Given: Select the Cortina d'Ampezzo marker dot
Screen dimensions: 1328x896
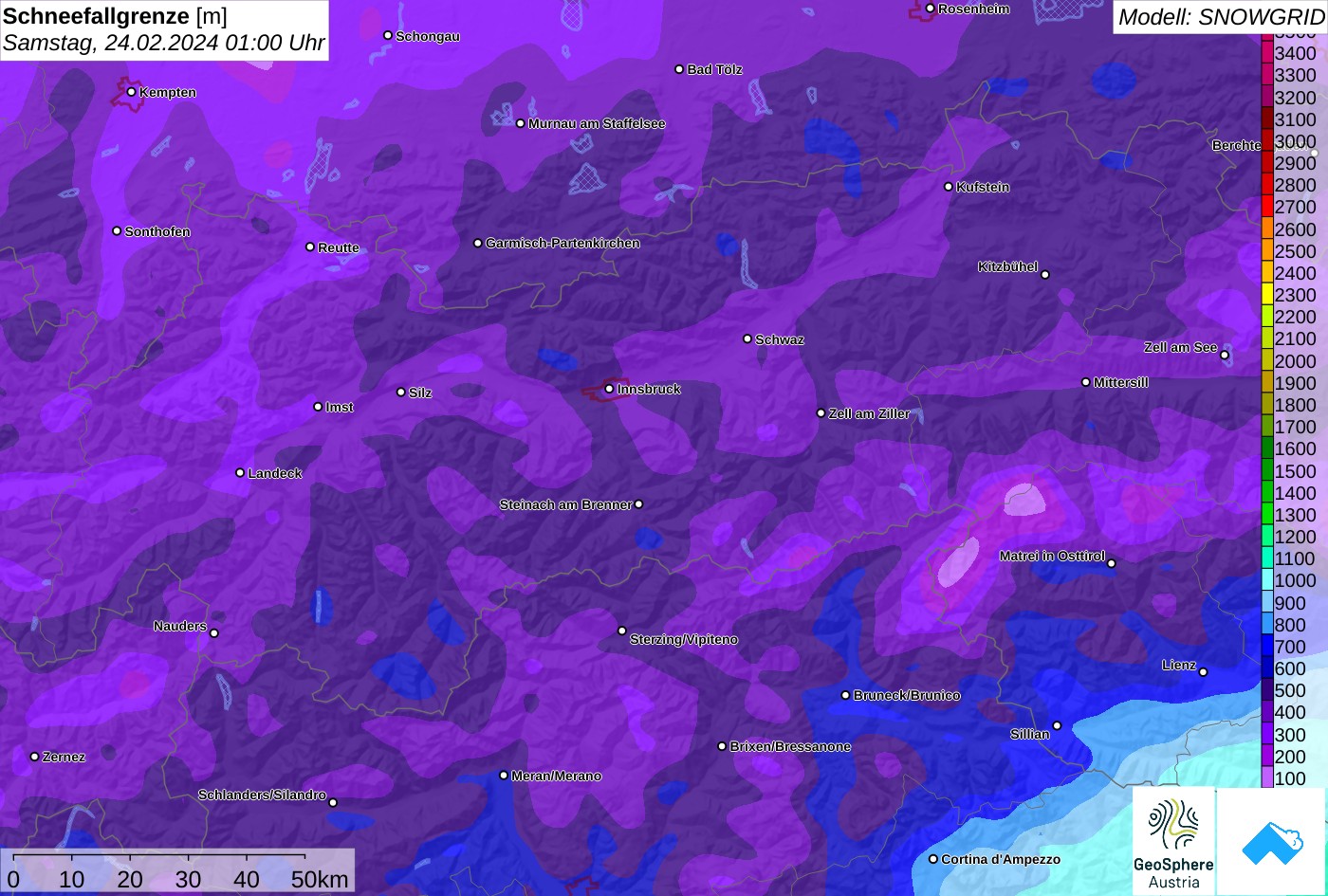Looking at the screenshot, I should coord(933,859).
